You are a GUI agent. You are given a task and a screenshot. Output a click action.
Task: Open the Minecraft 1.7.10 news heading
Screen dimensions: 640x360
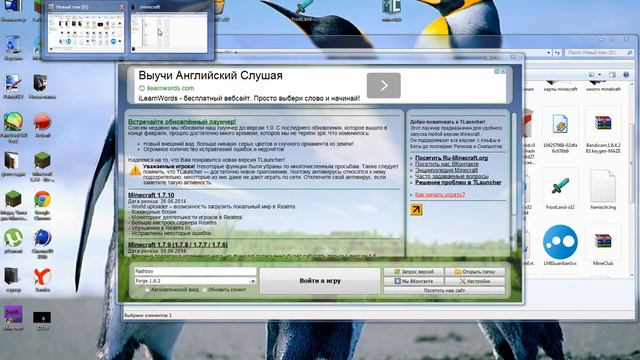tap(151, 196)
